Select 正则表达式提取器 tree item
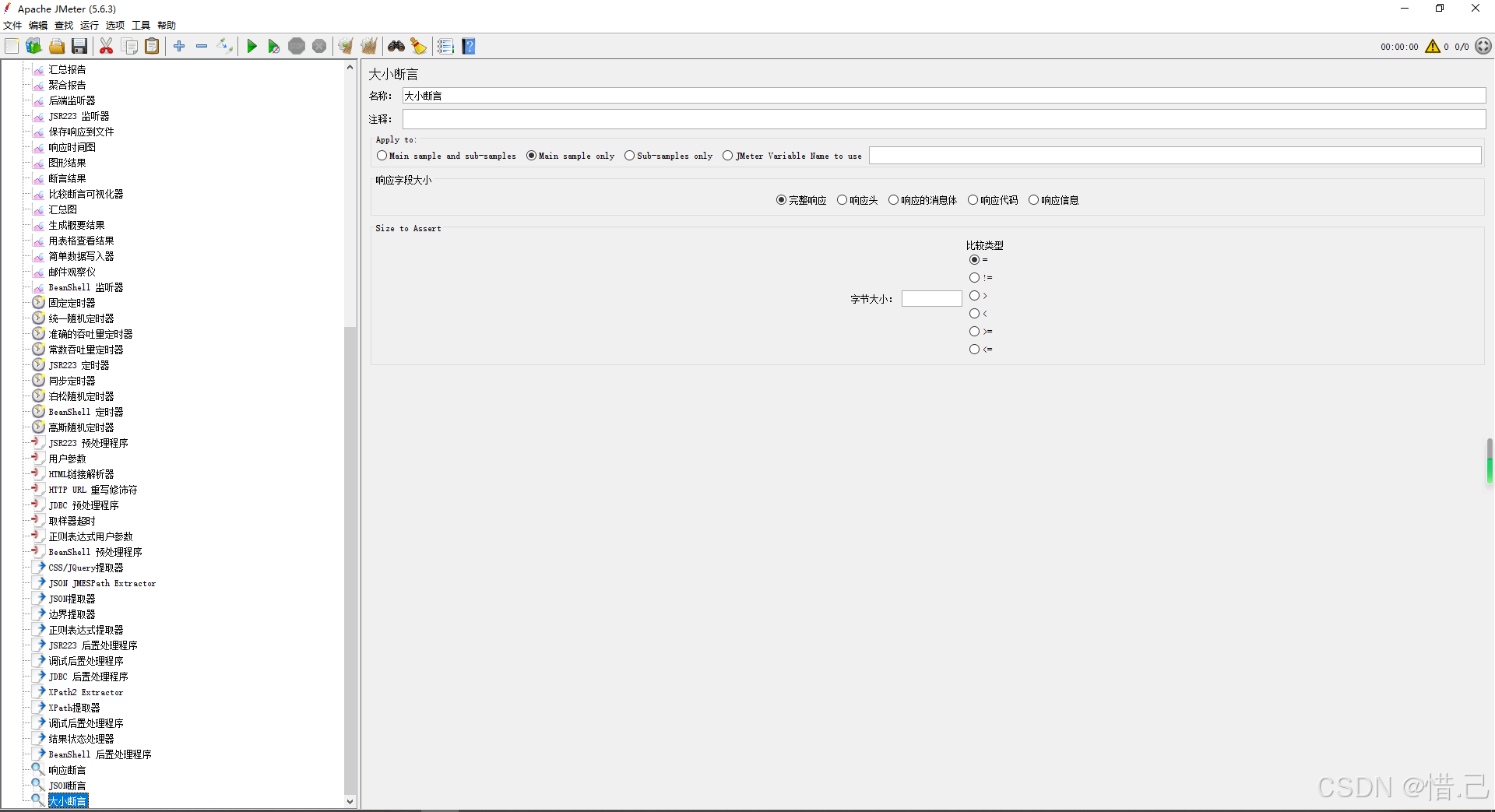This screenshot has width=1495, height=812. click(86, 630)
